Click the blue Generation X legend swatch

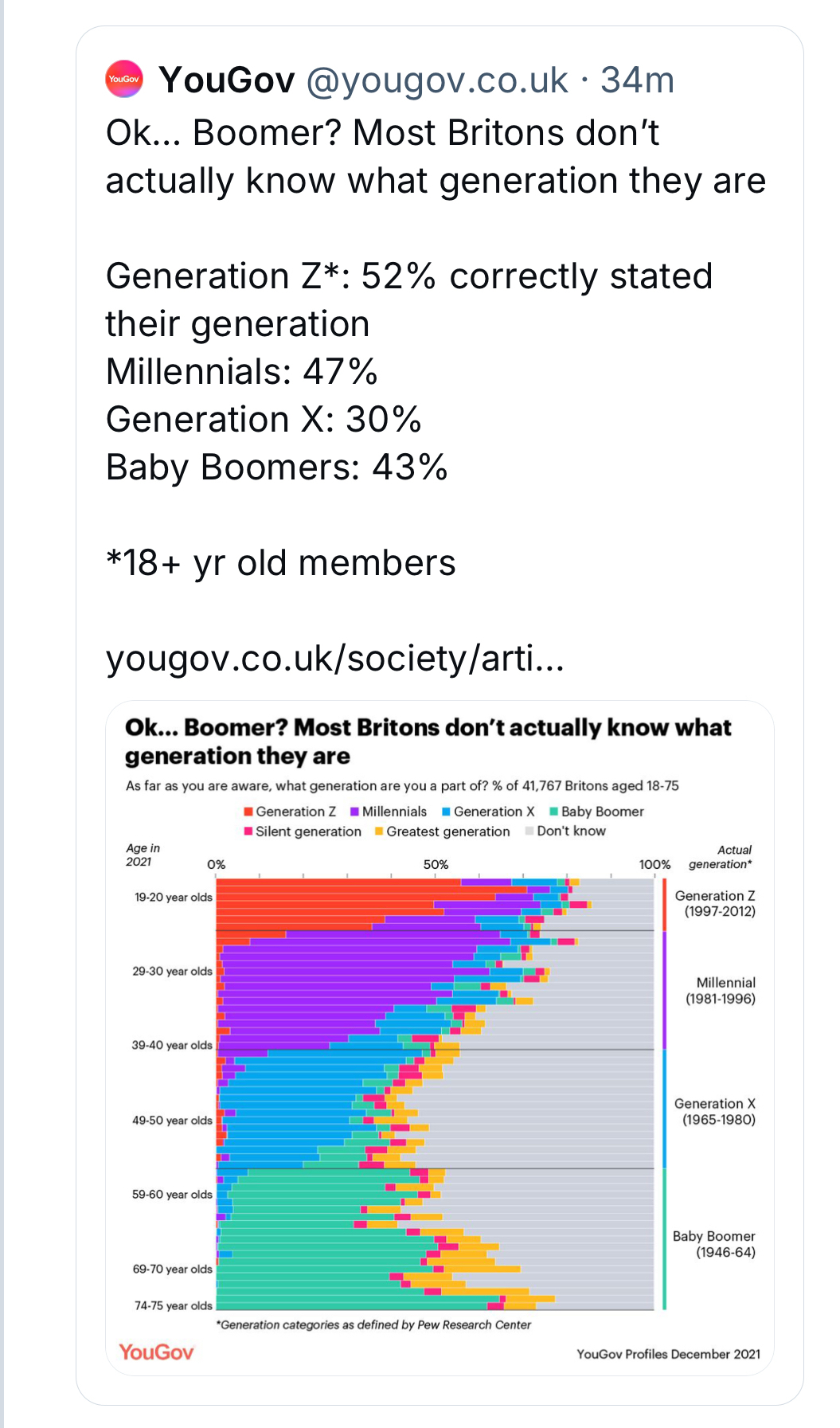[447, 812]
